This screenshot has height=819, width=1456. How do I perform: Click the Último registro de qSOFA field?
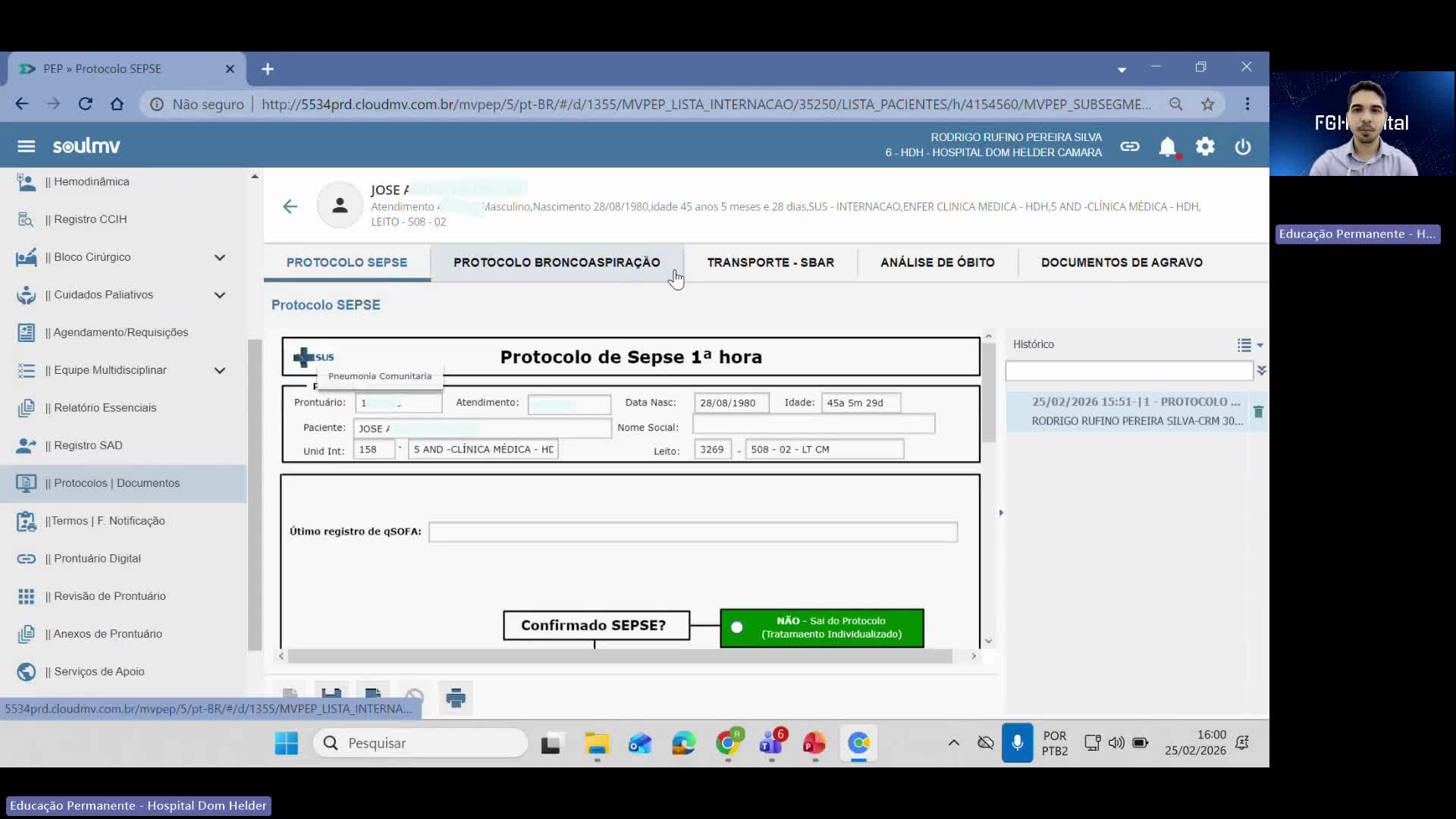point(692,532)
